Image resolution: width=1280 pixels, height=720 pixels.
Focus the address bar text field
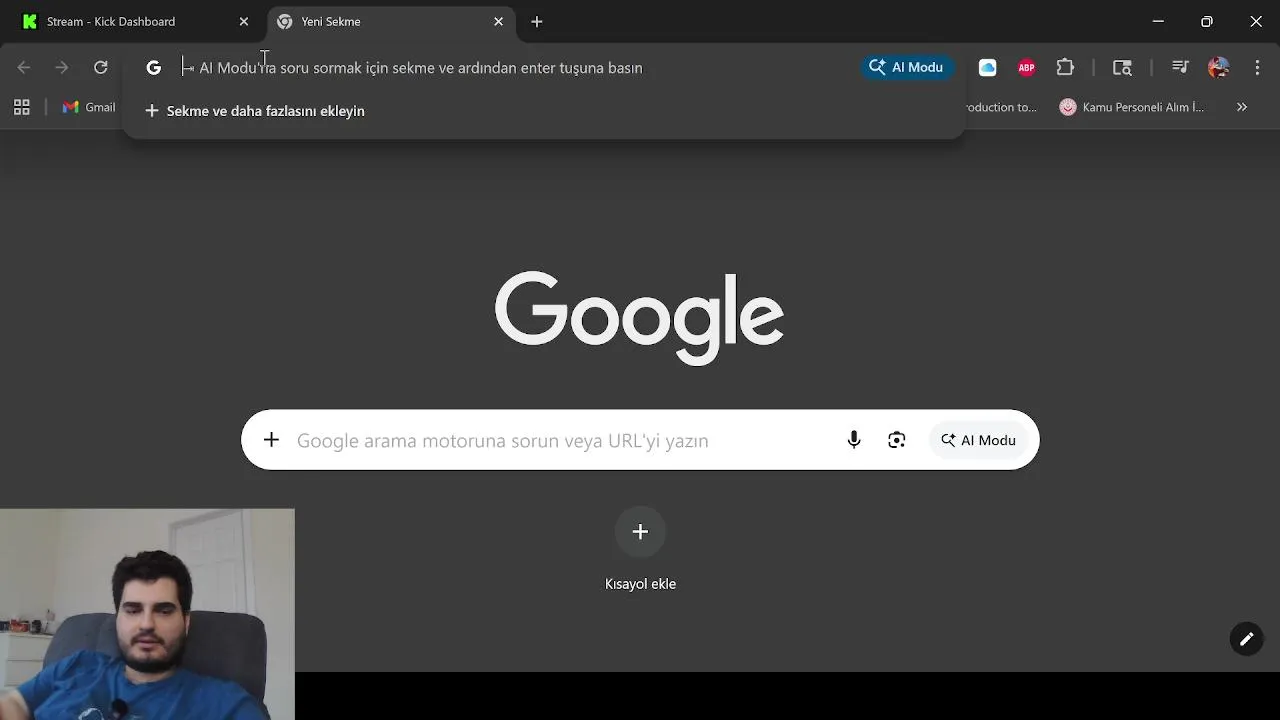point(515,67)
